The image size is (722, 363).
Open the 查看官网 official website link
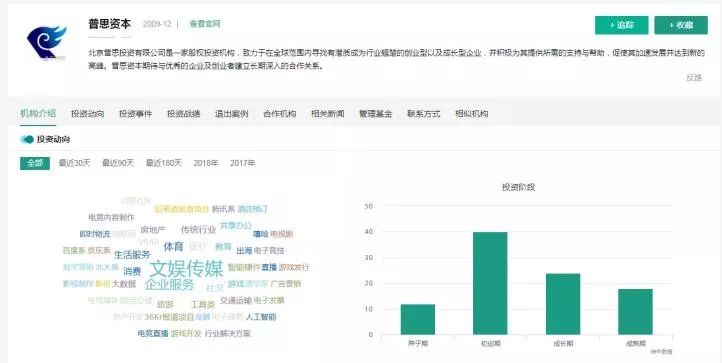(205, 24)
